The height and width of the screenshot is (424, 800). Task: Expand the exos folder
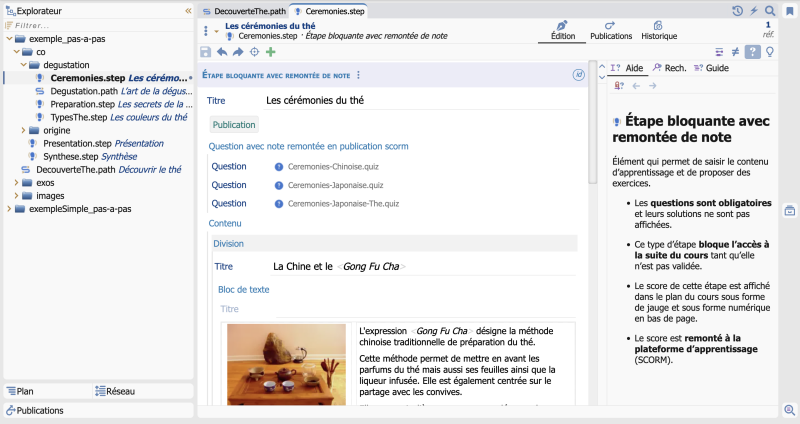16,182
